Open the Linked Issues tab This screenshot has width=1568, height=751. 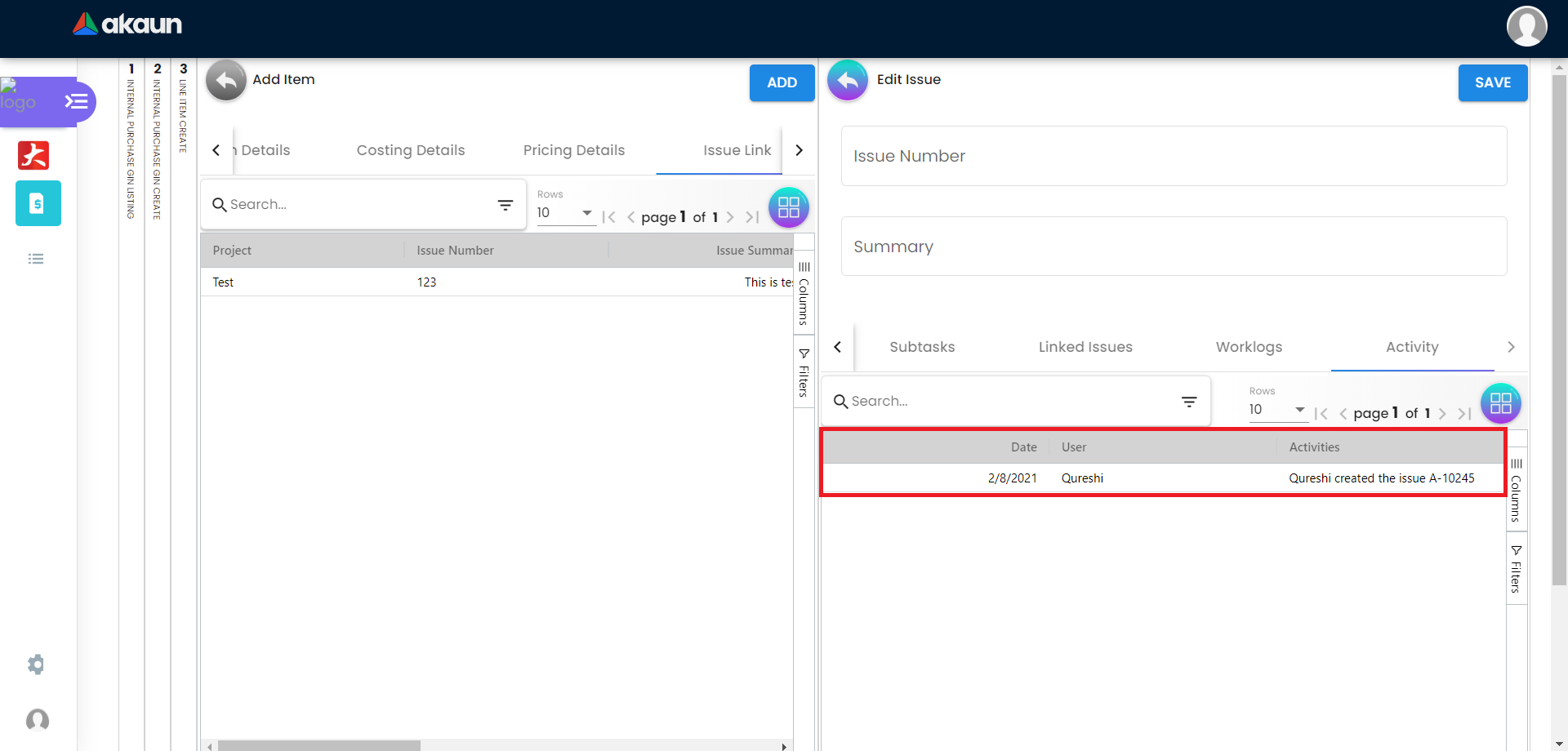pyautogui.click(x=1085, y=347)
